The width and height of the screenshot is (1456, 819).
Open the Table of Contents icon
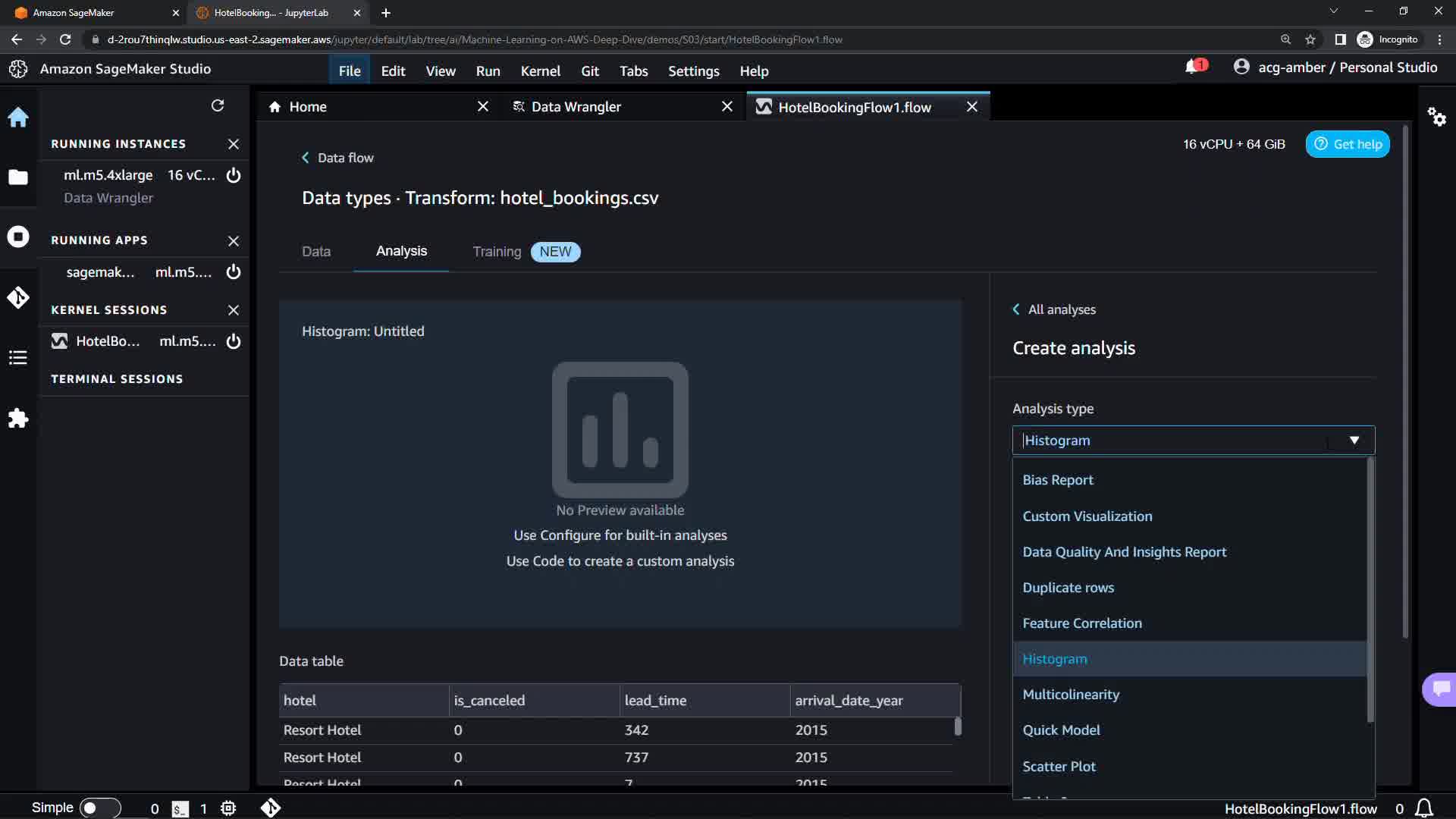click(18, 358)
